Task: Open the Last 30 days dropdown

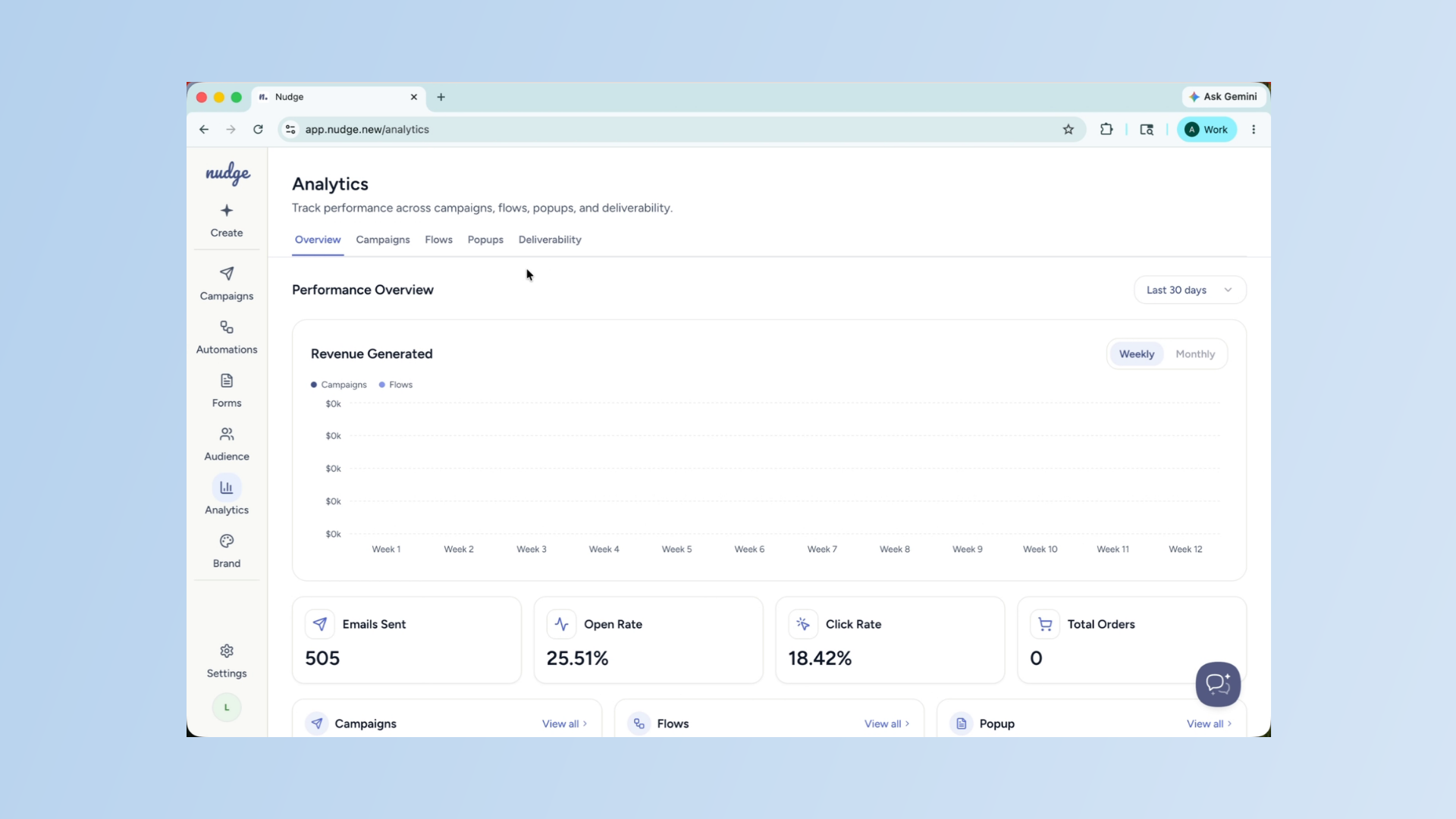Action: tap(1190, 290)
